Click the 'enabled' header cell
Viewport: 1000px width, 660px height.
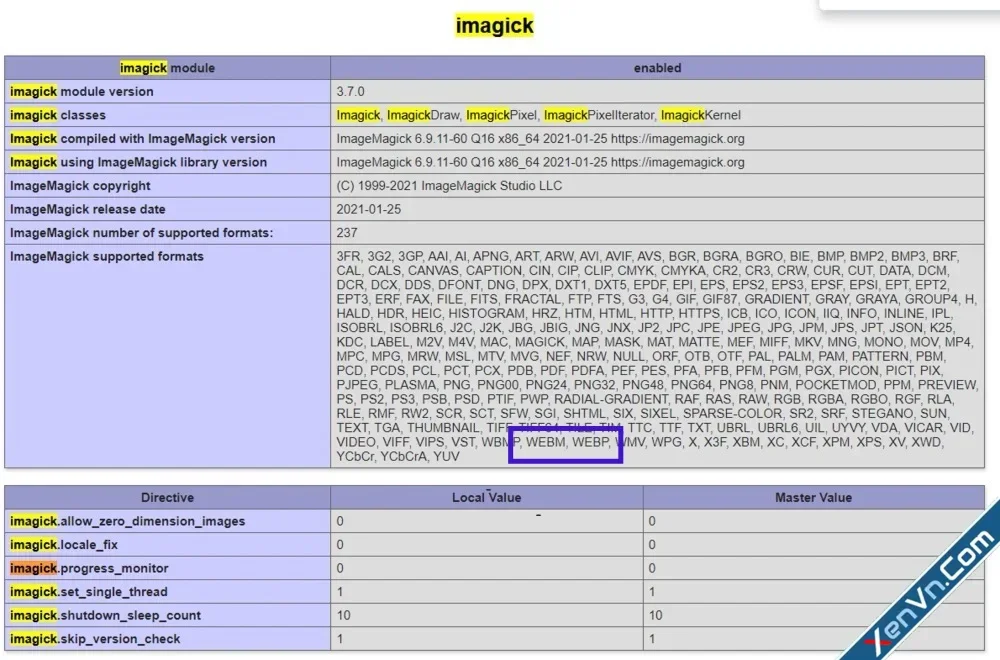[657, 68]
